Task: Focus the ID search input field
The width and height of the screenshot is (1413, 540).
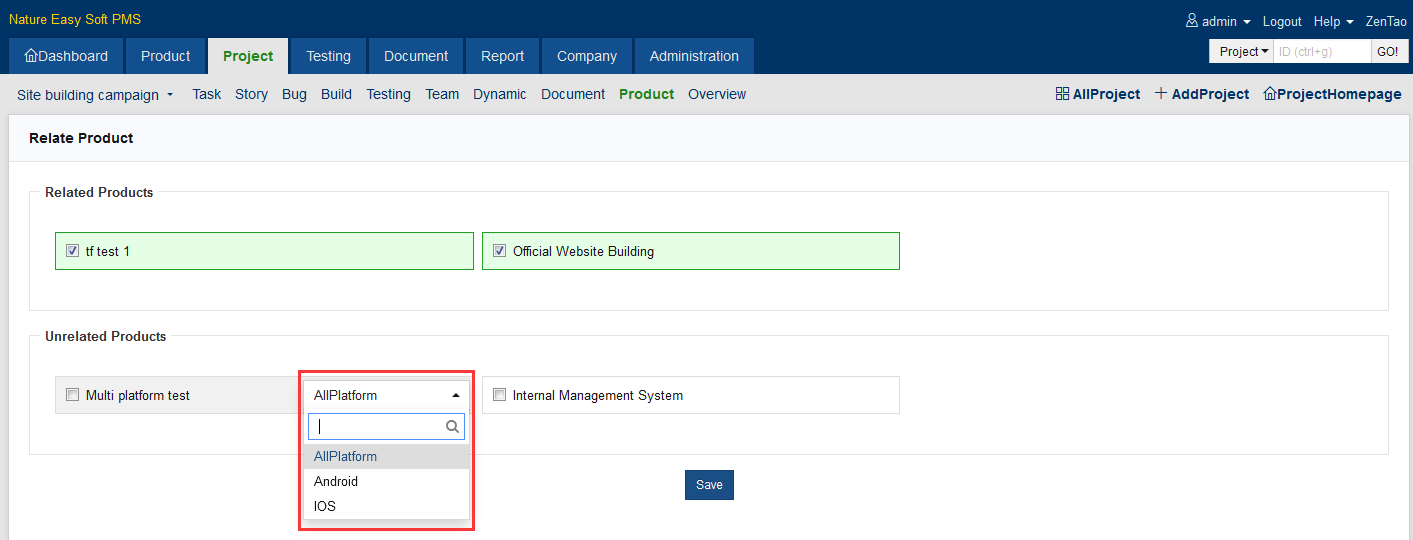Action: coord(1320,52)
